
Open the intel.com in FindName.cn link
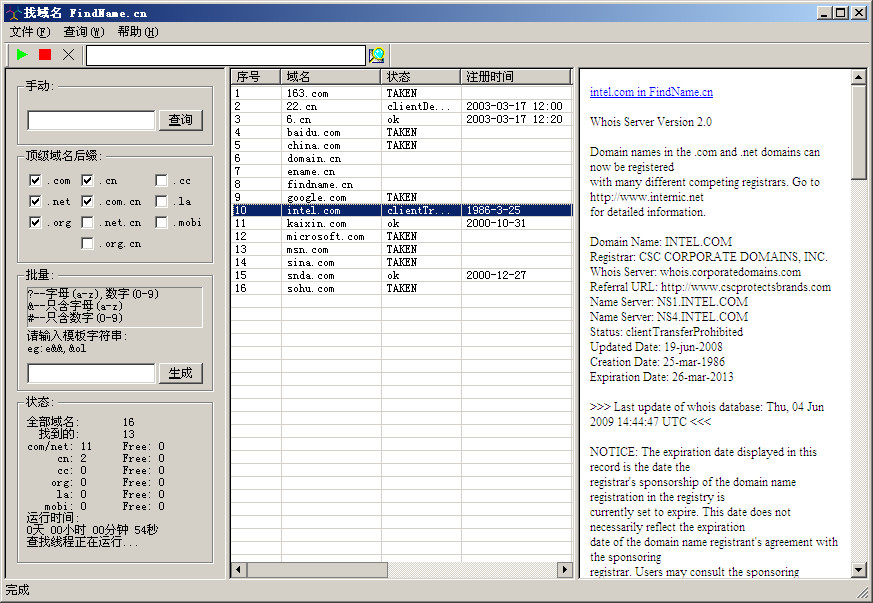[651, 92]
